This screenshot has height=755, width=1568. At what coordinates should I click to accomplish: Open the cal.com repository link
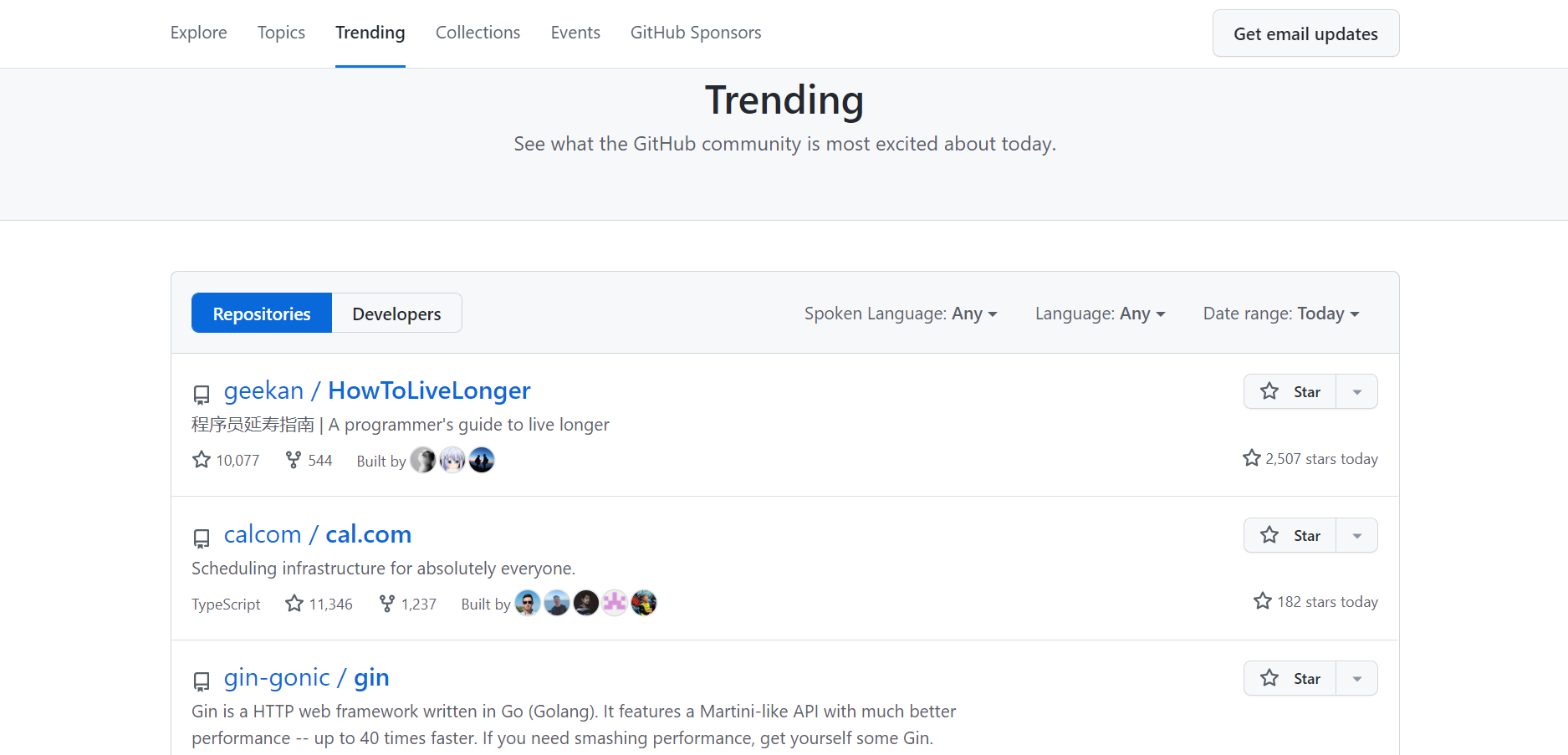[x=368, y=534]
